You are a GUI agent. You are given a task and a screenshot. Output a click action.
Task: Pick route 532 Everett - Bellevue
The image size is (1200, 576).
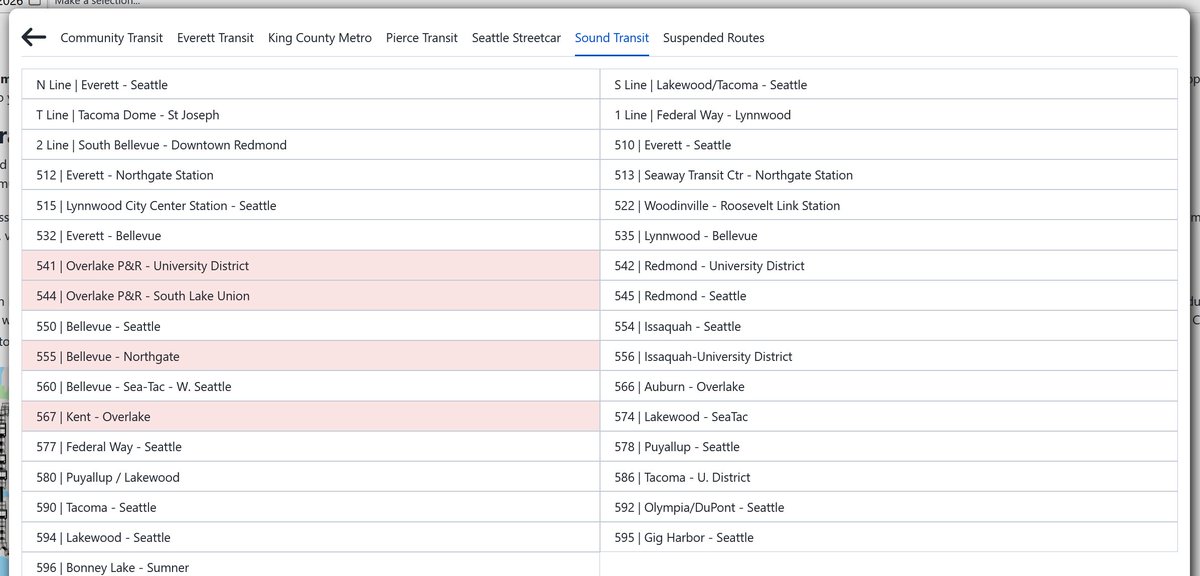pos(310,235)
